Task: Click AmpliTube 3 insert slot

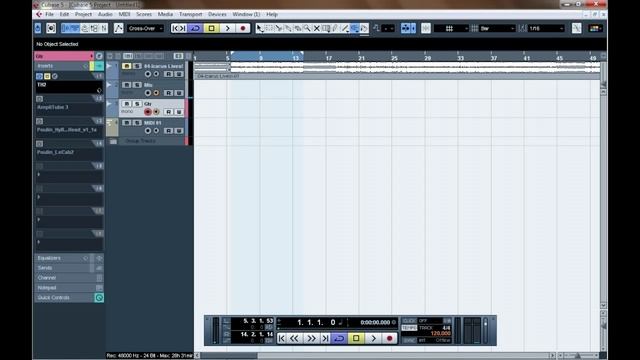Action: 69,108
